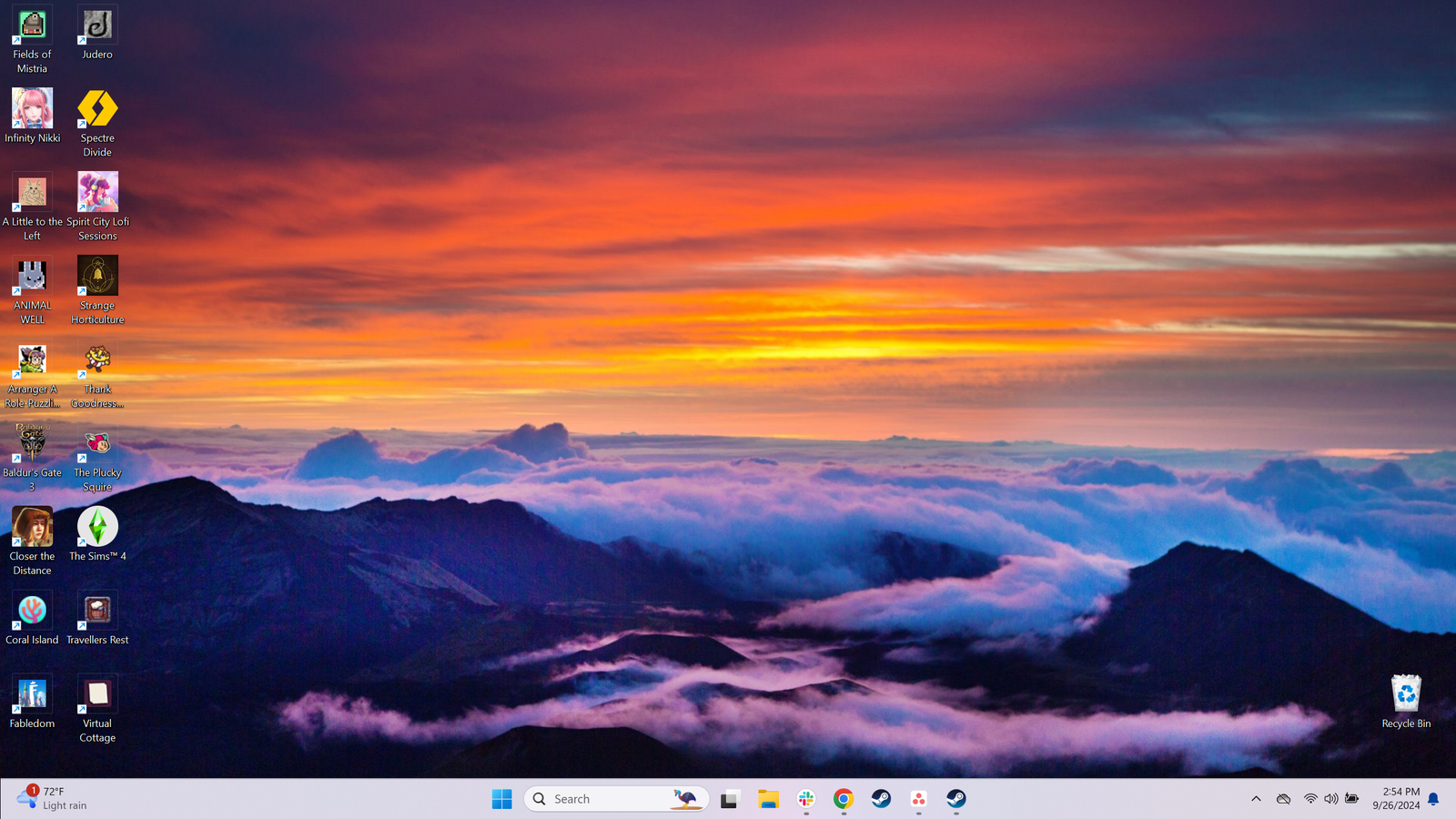Open the Windows Start menu
1456x819 pixels.
(501, 799)
